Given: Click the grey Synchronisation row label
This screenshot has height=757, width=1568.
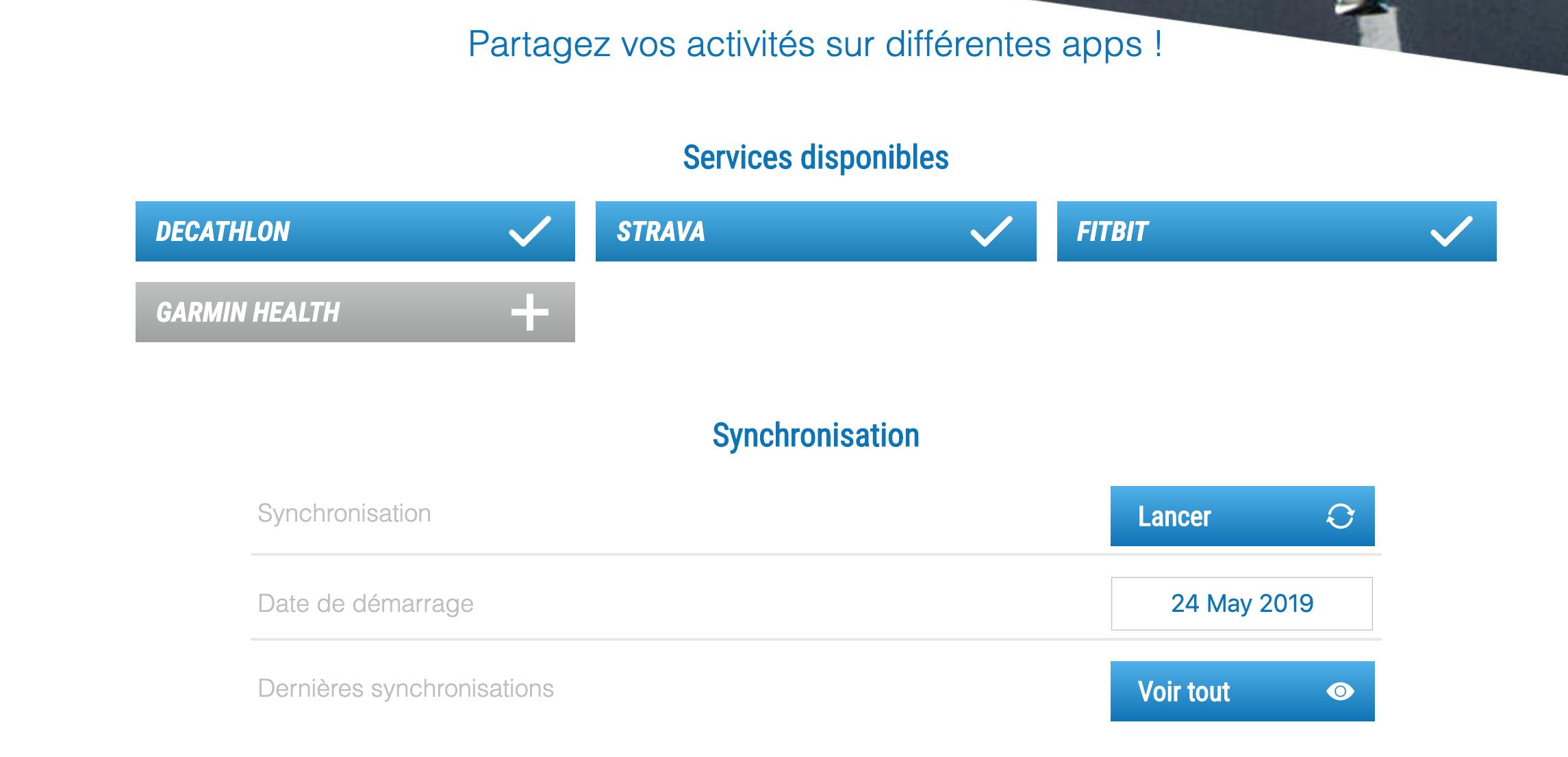Looking at the screenshot, I should point(344,513).
